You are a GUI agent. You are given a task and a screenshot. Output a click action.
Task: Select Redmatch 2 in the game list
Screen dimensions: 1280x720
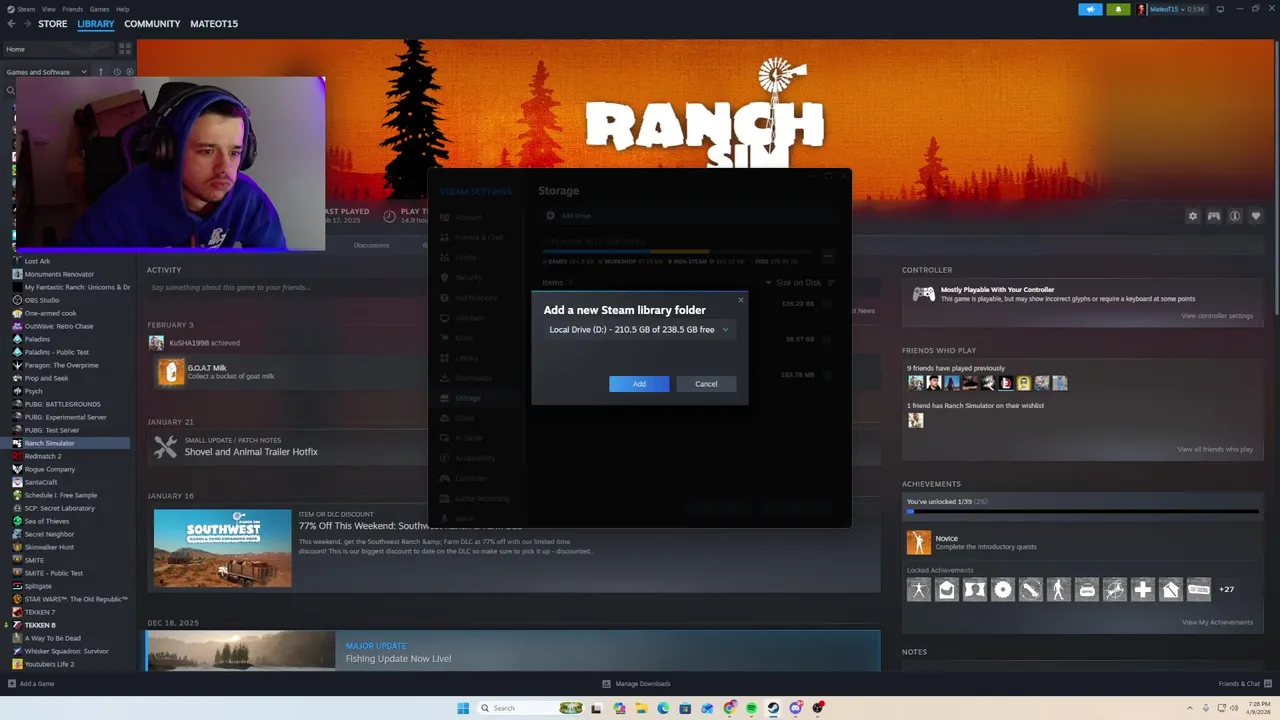click(43, 456)
